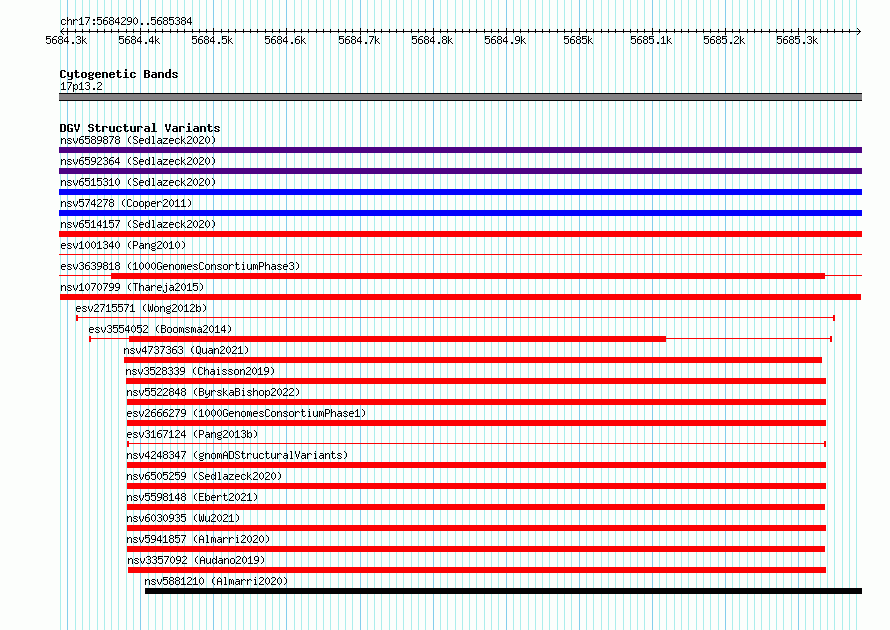Open variant label nsv6592364 (Sedlazeck2020)
Screen dimensions: 890x630
pos(138,161)
